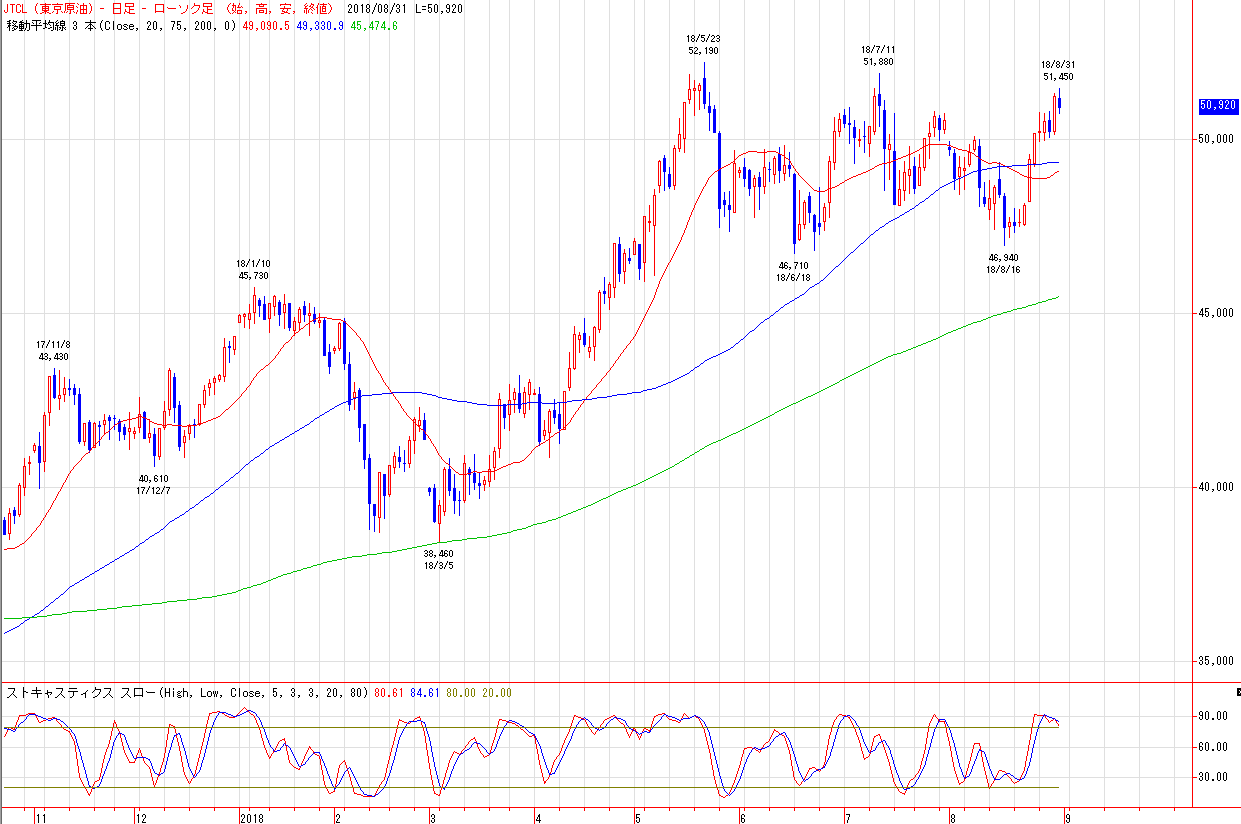Click the month 11 label on date axis
This screenshot has width=1241, height=824.
[41, 817]
